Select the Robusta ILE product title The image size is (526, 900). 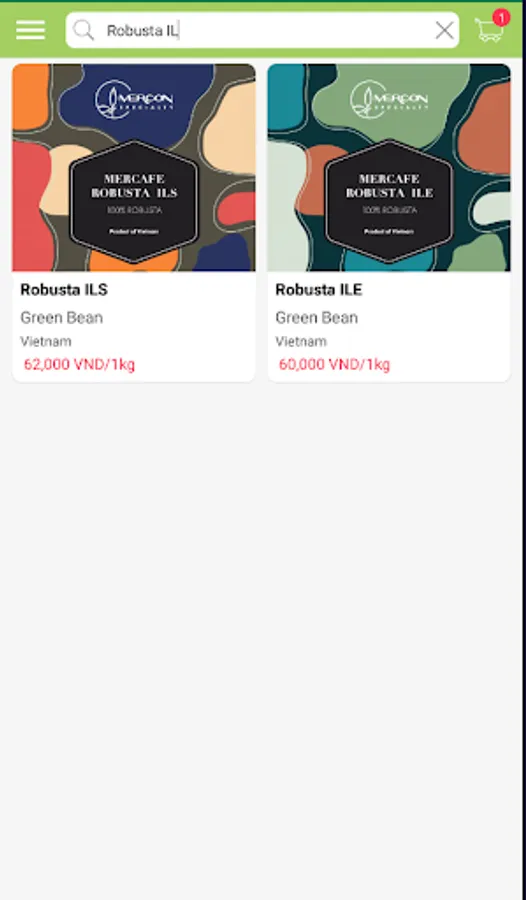click(x=319, y=290)
